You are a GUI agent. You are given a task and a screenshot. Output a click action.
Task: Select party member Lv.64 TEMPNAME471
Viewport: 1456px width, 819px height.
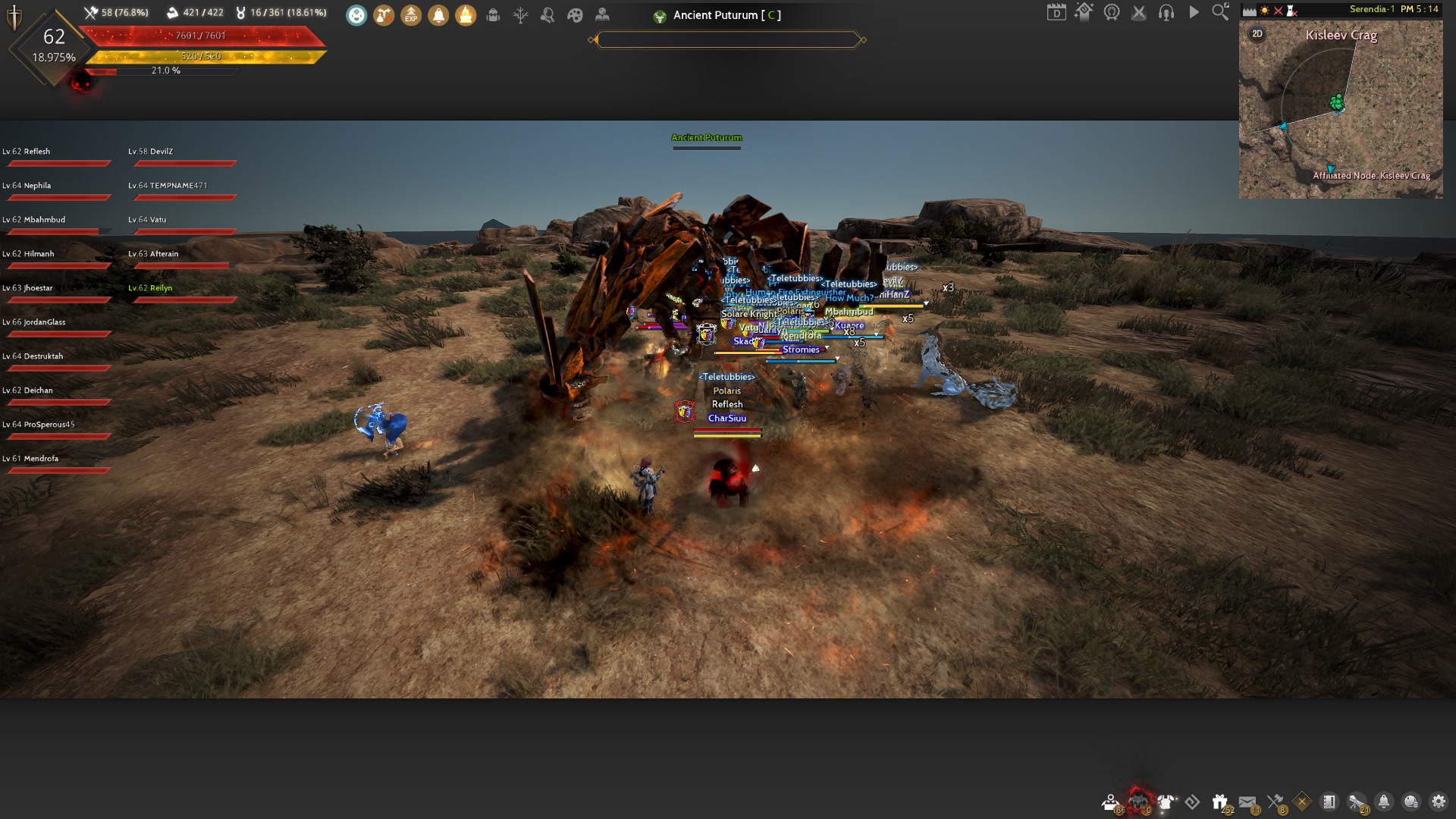pyautogui.click(x=183, y=190)
